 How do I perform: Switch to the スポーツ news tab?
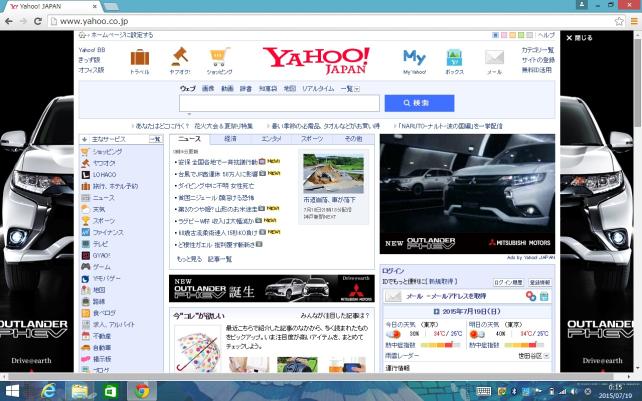coord(312,139)
